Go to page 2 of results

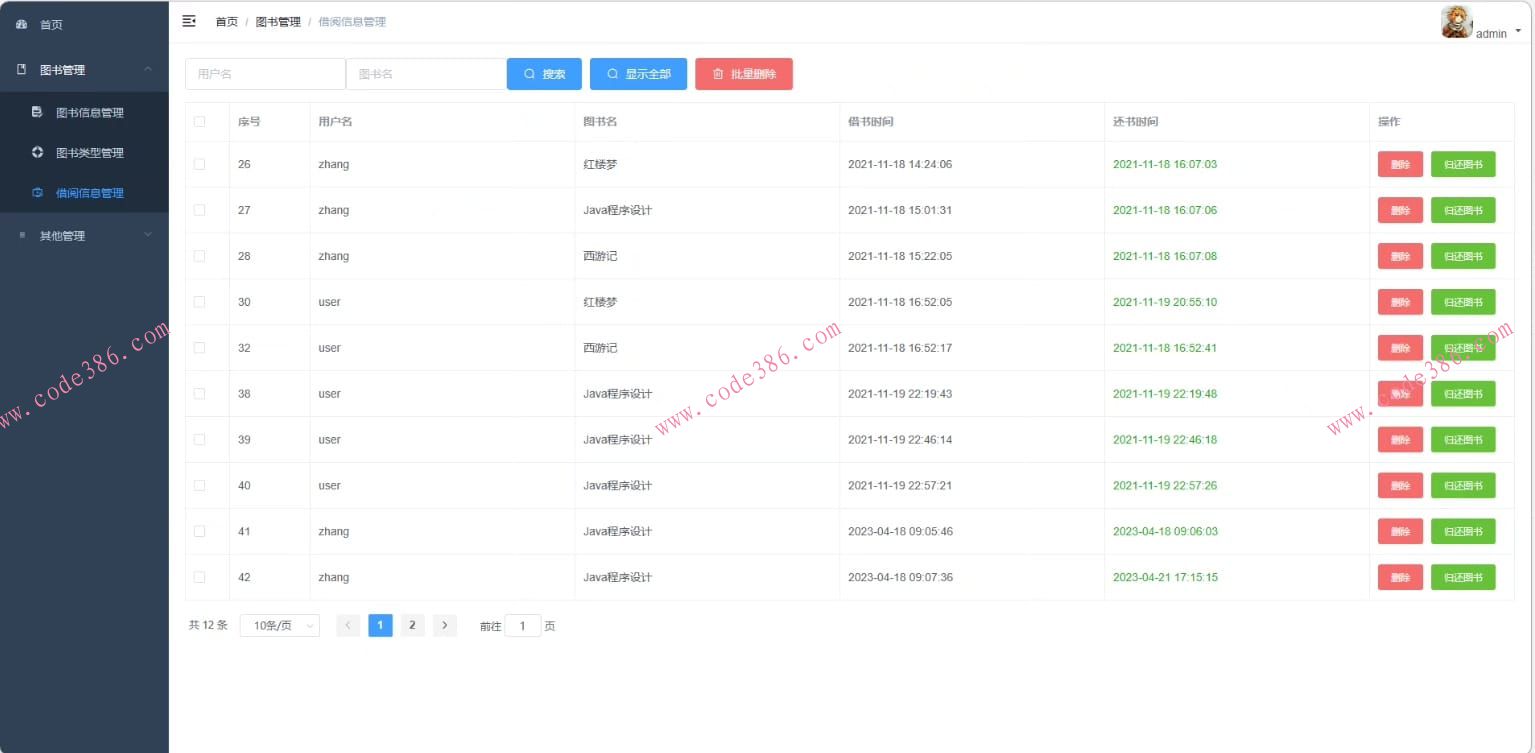pyautogui.click(x=412, y=626)
